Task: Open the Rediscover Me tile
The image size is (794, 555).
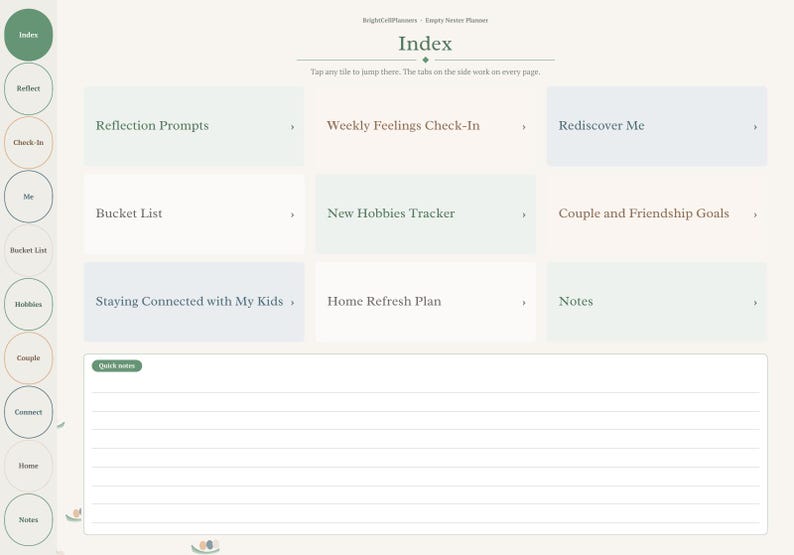Action: tap(657, 126)
